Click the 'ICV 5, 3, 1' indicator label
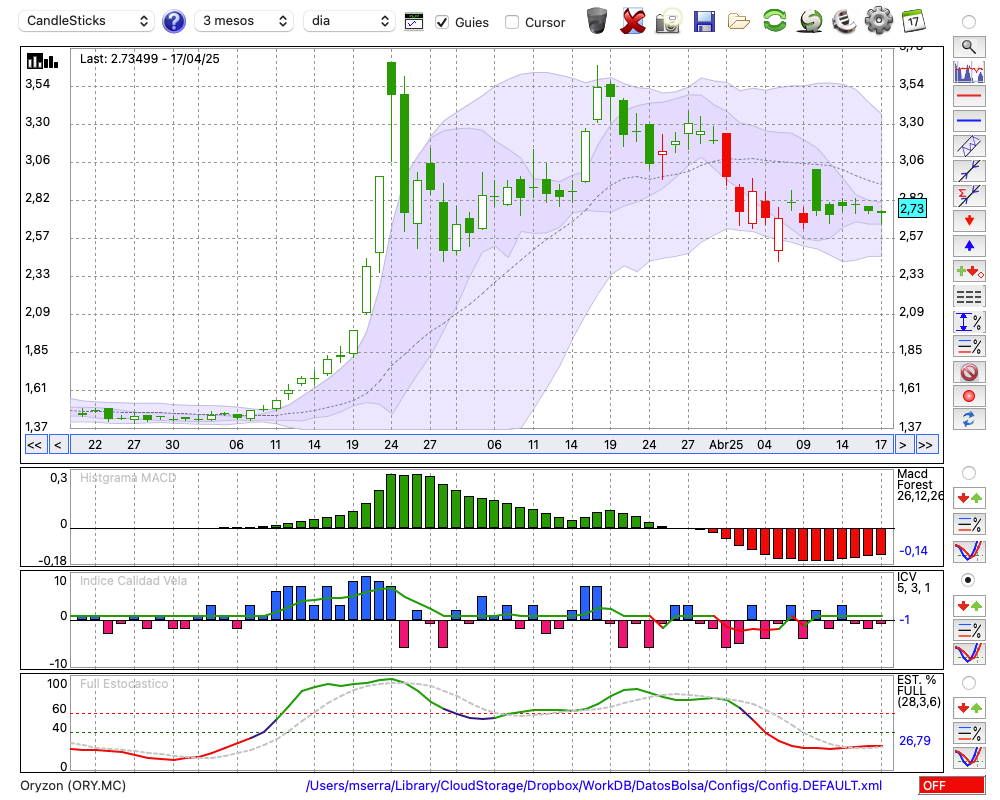This screenshot has height=800, width=1000. (x=913, y=582)
